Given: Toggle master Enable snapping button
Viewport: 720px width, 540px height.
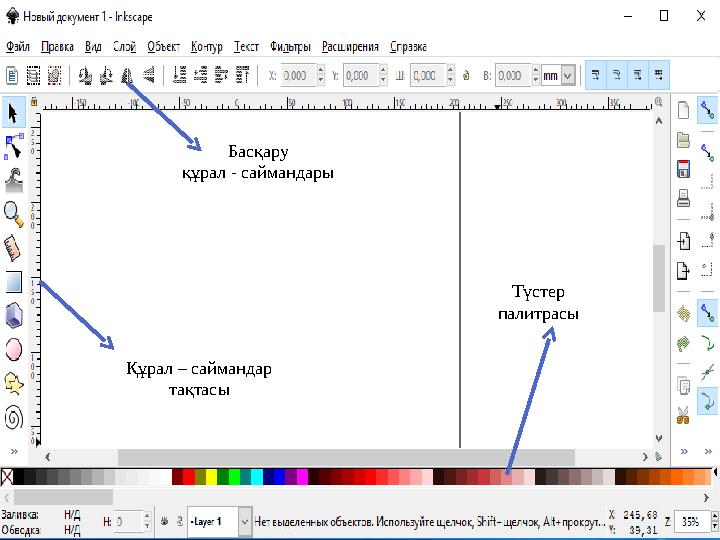Looking at the screenshot, I should (708, 110).
